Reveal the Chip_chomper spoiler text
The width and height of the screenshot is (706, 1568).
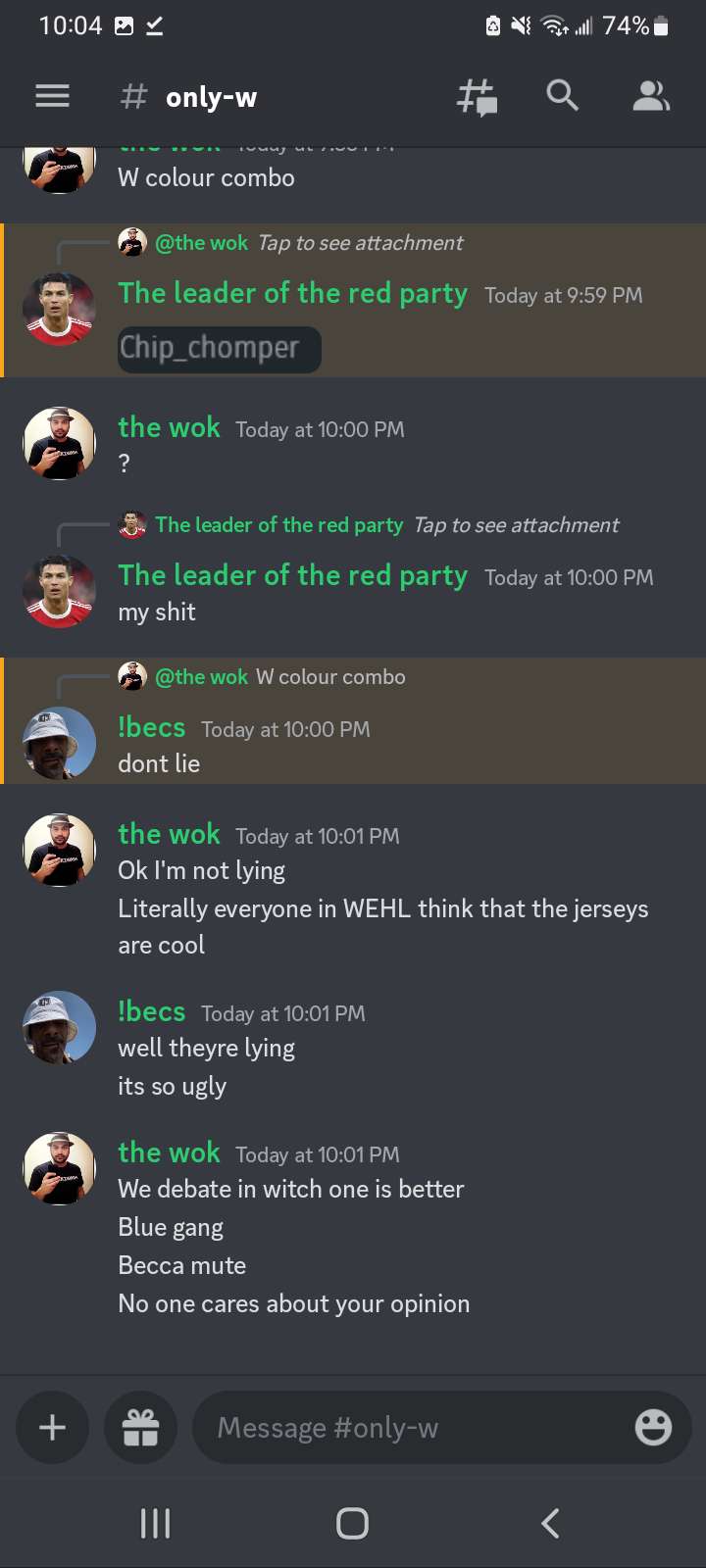219,349
